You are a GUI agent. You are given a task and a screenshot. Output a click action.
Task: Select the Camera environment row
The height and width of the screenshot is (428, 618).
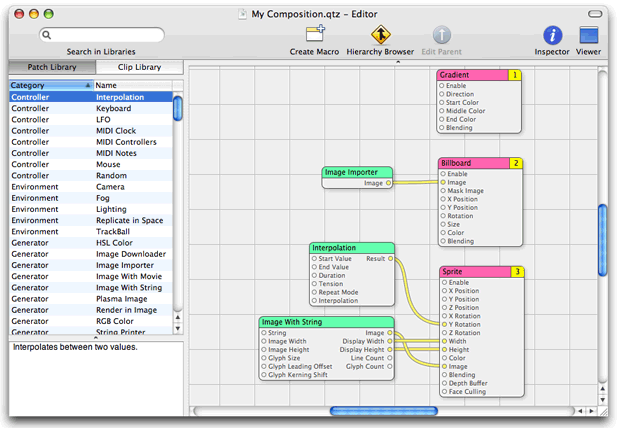[x=91, y=187]
